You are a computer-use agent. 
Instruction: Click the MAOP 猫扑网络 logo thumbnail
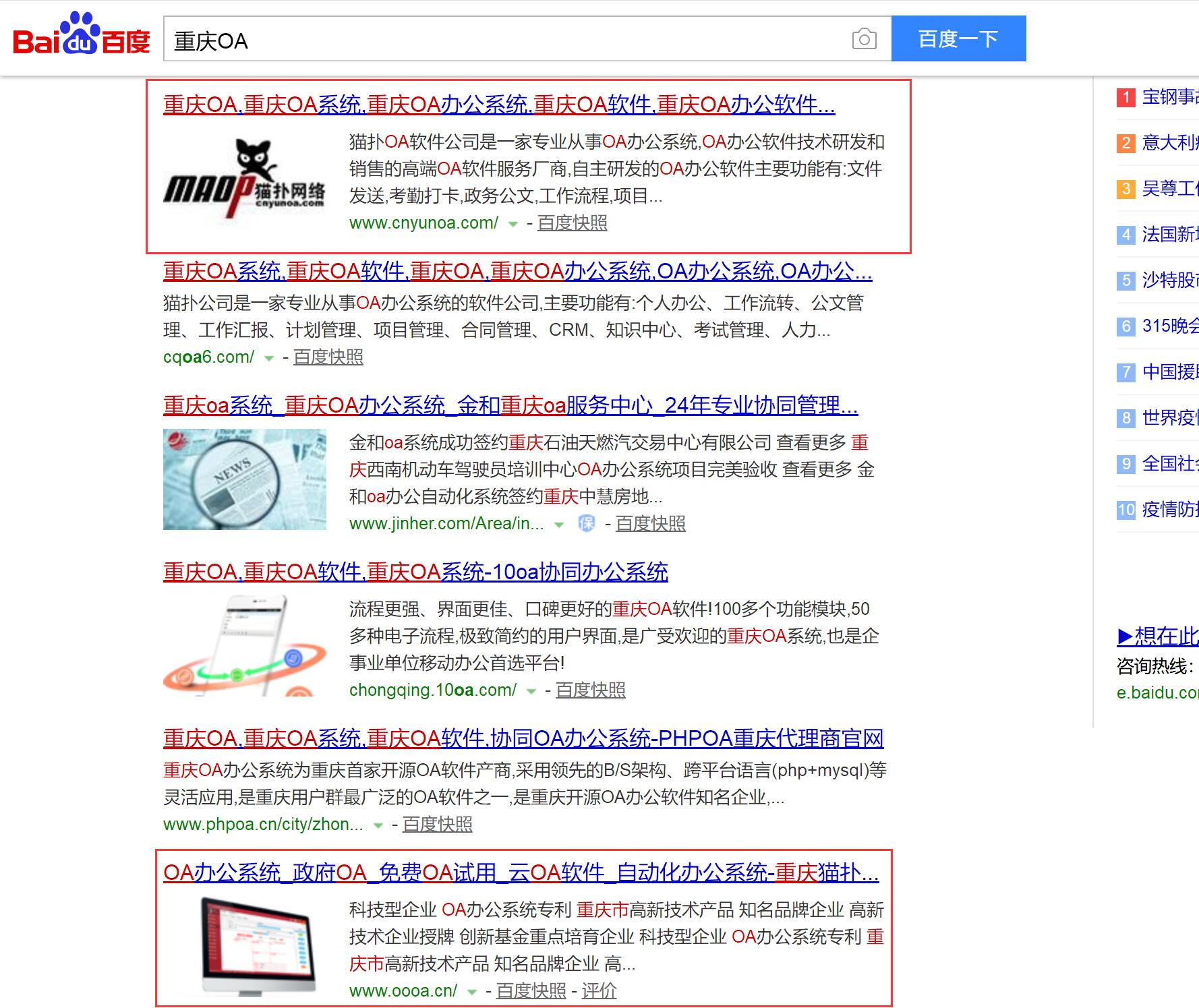[245, 179]
